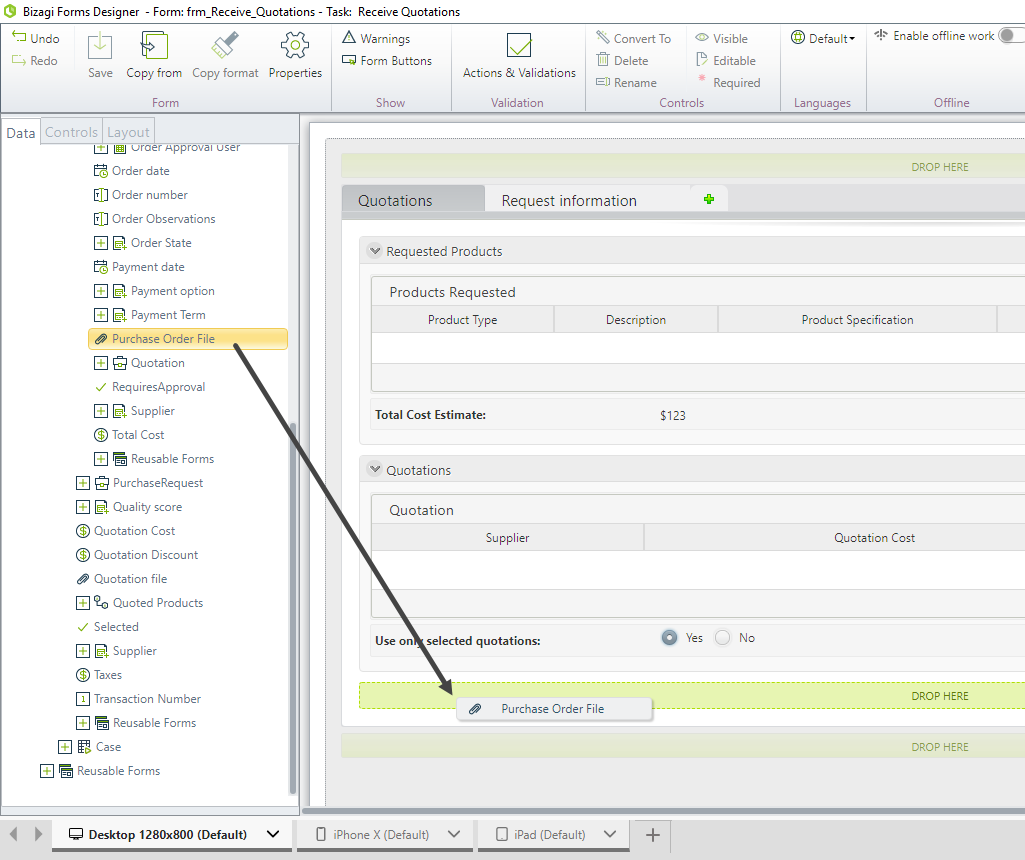Click the Product Specification column header
This screenshot has width=1025, height=860.
point(857,320)
